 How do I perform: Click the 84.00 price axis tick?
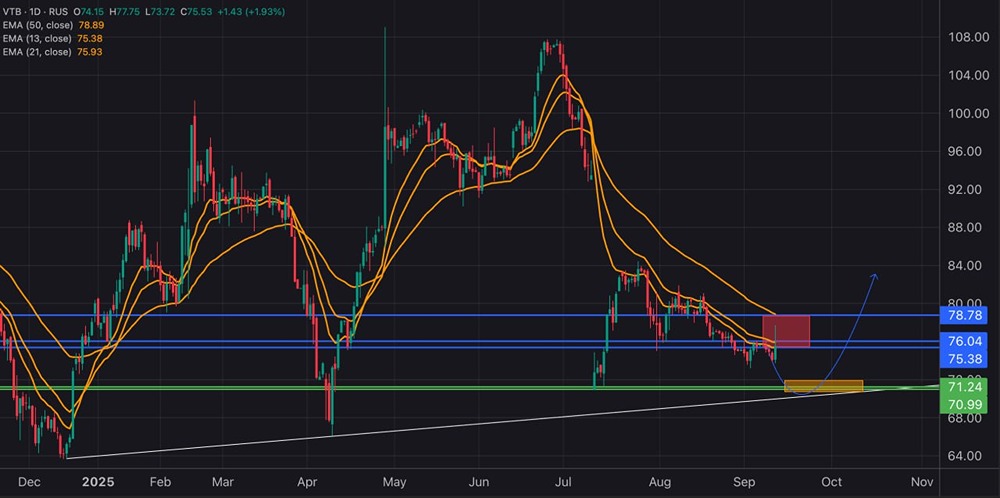pos(964,266)
